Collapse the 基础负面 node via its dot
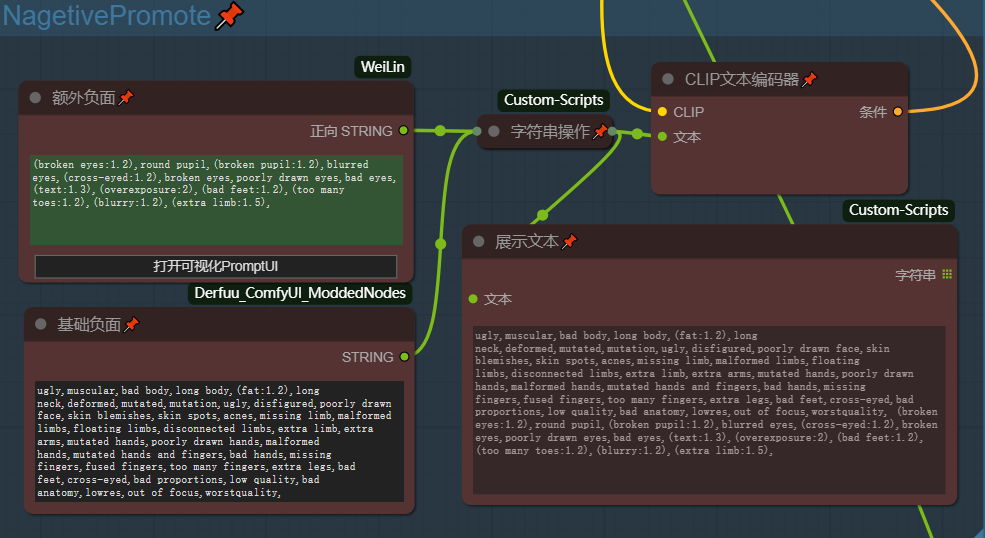 [x=41, y=324]
